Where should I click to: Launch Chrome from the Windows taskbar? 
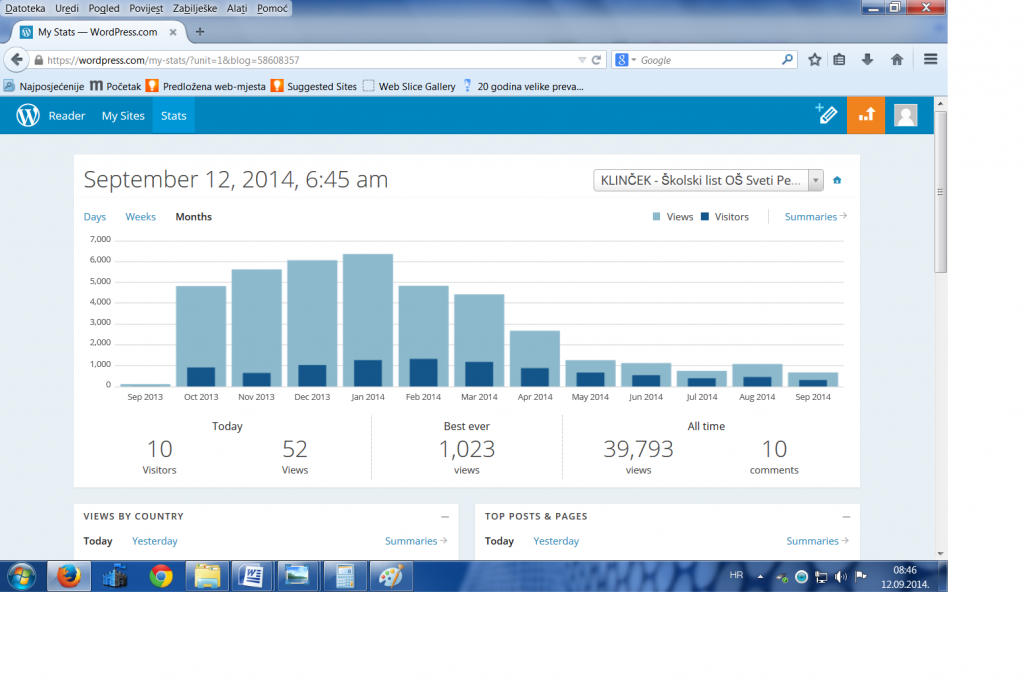[161, 576]
